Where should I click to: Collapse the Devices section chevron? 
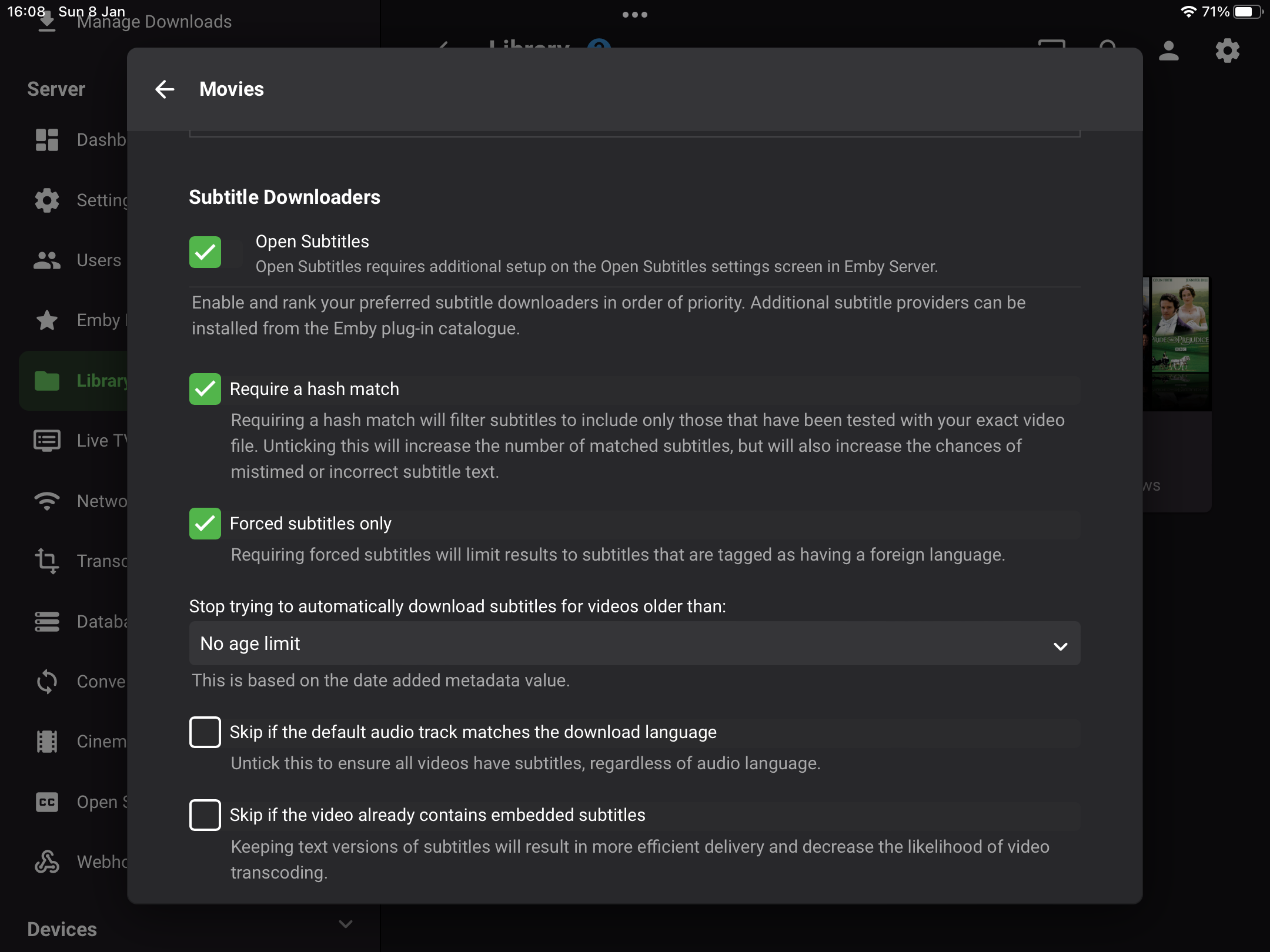(x=346, y=924)
